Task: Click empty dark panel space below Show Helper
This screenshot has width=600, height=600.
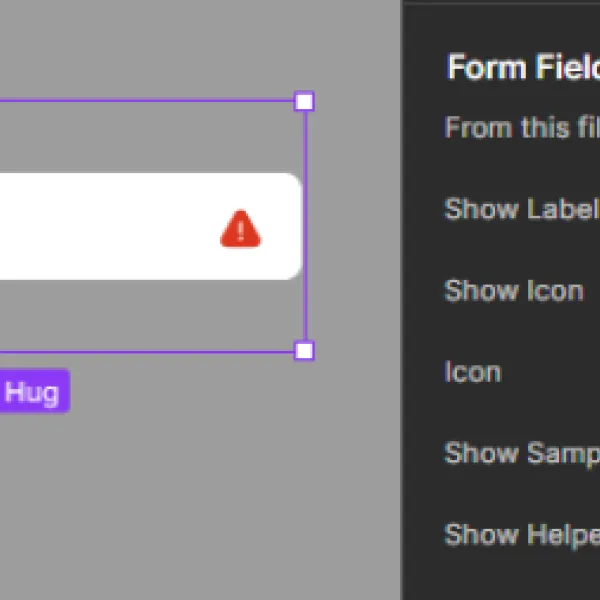Action: pyautogui.click(x=502, y=576)
